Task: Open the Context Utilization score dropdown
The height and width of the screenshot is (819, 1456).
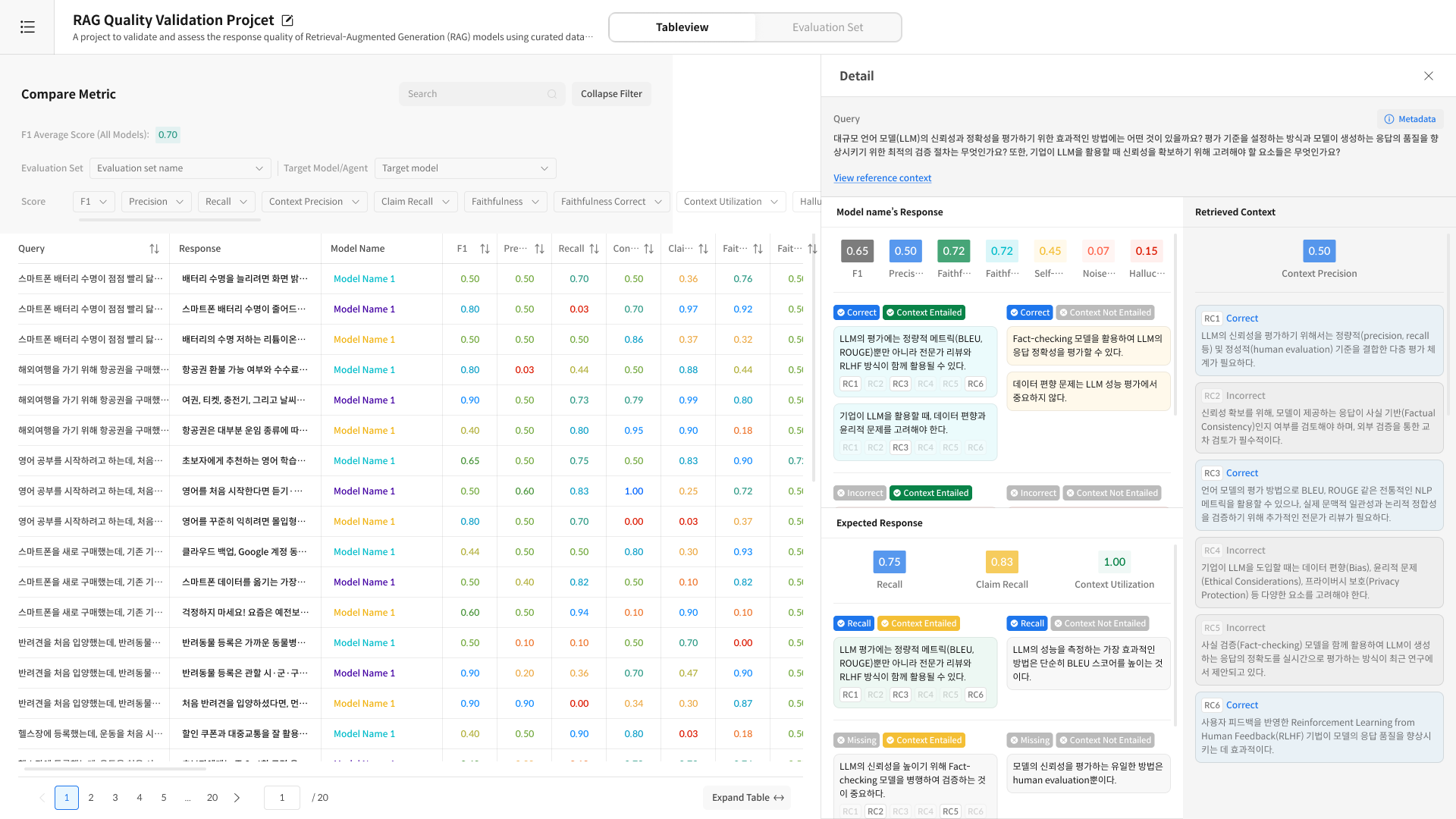Action: [730, 202]
